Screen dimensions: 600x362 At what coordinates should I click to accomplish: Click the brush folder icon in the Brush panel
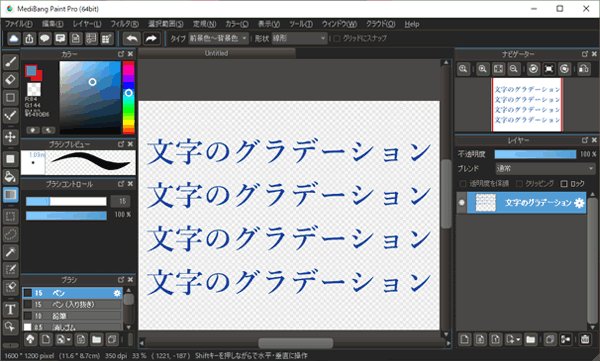[96, 339]
